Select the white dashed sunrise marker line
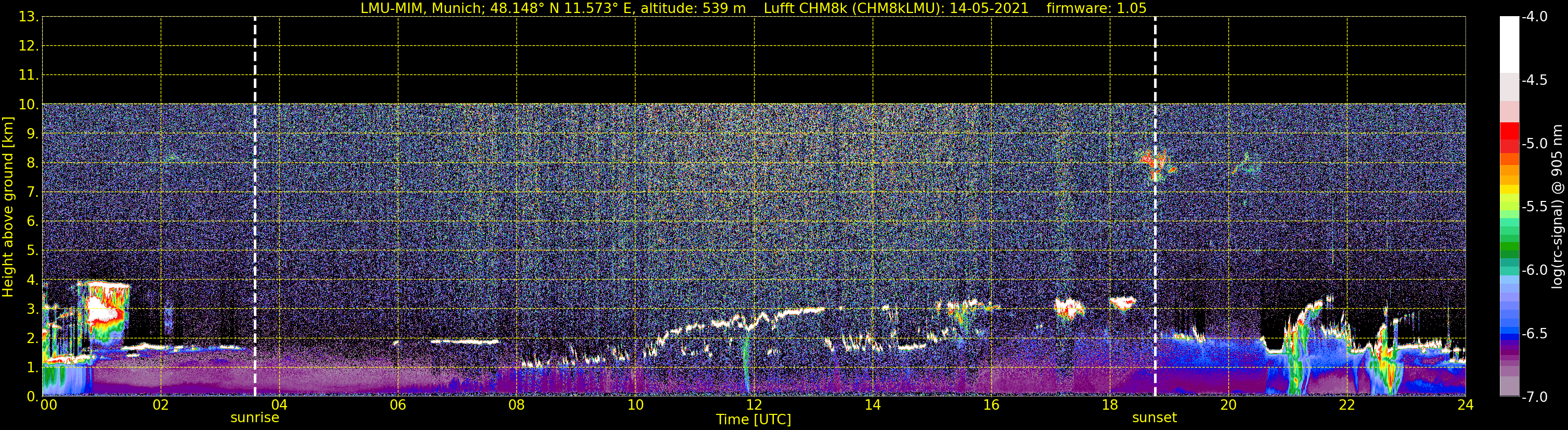The height and width of the screenshot is (430, 1568). pos(254,207)
